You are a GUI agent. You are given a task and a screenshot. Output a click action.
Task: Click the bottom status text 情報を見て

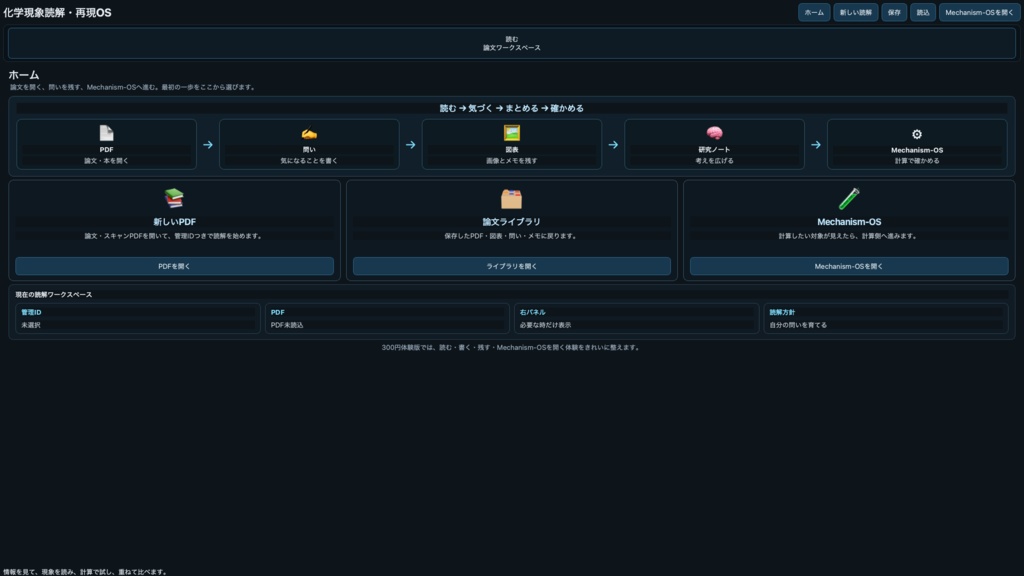click(x=86, y=572)
